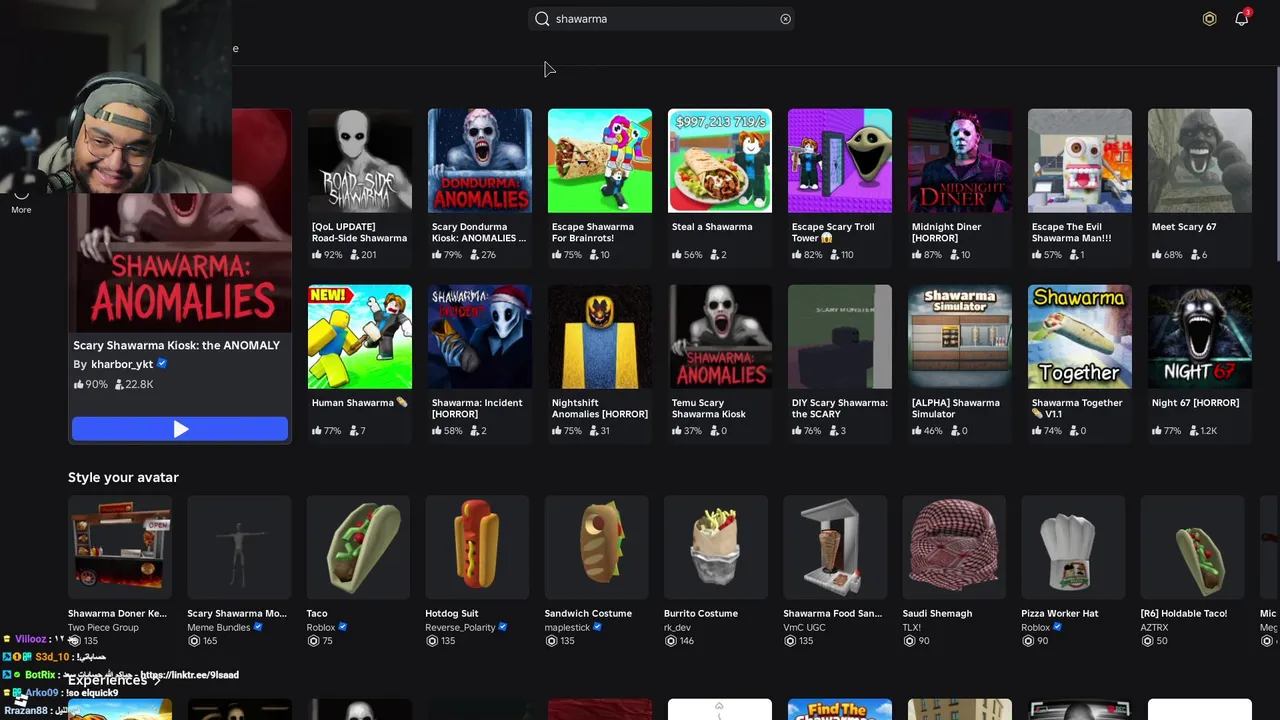
Task: Click Meet Scary 67 title text
Action: click(1184, 227)
